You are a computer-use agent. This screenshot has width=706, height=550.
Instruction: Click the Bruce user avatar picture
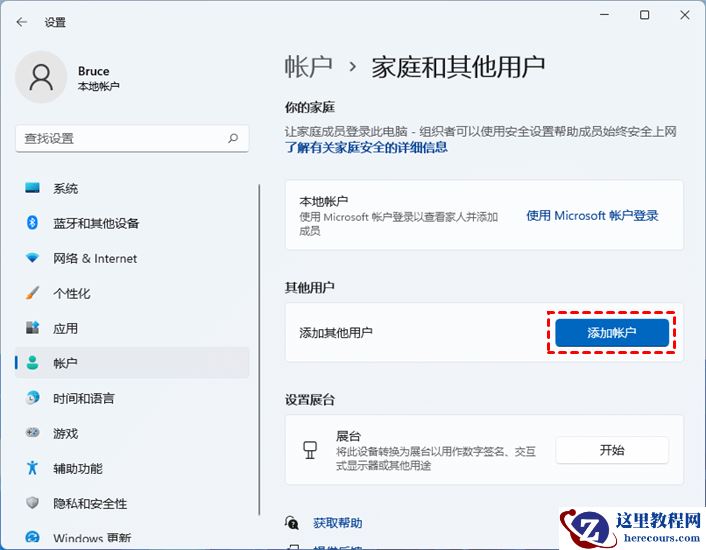click(41, 77)
